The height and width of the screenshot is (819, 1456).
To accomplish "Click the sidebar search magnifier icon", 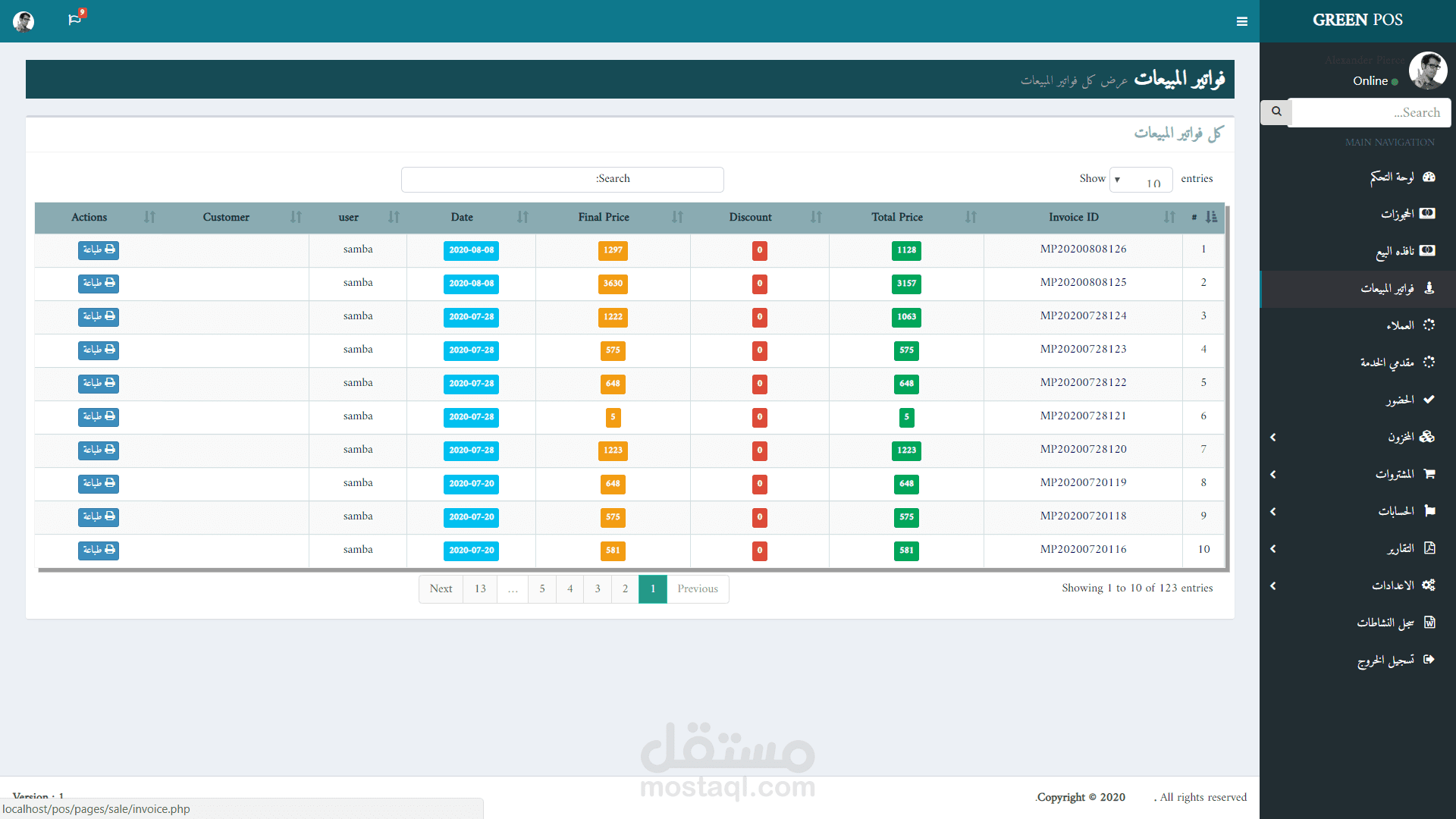I will click(1276, 111).
